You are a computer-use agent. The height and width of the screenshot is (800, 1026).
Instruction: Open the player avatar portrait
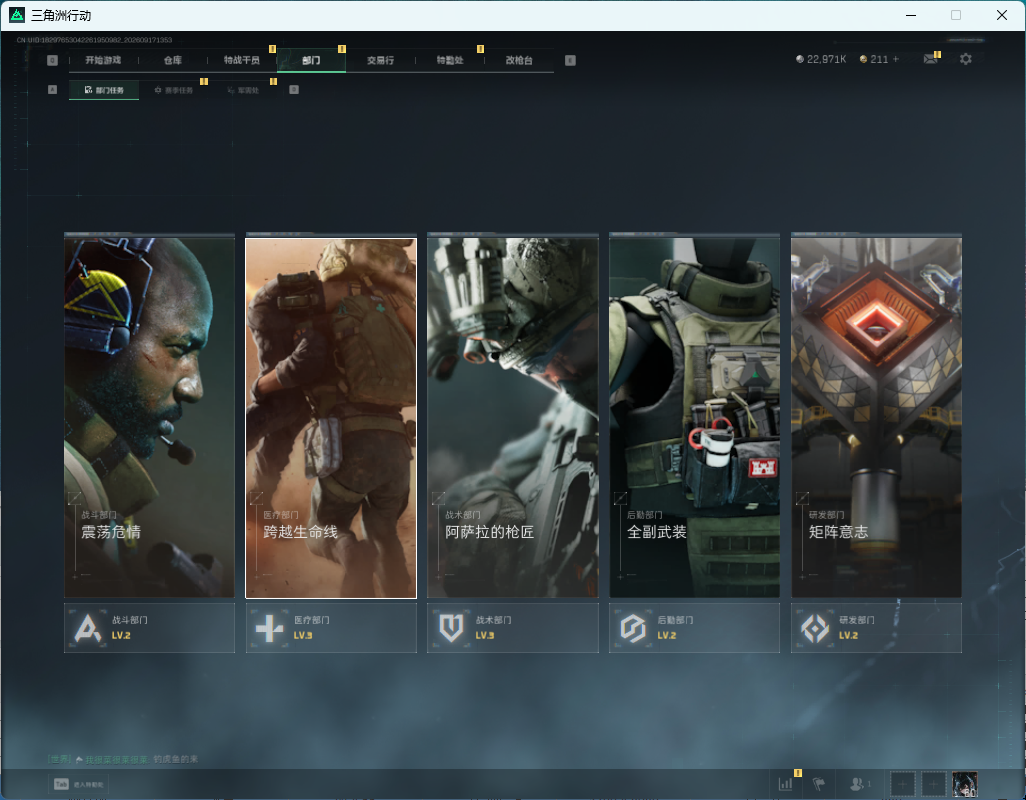coord(965,784)
